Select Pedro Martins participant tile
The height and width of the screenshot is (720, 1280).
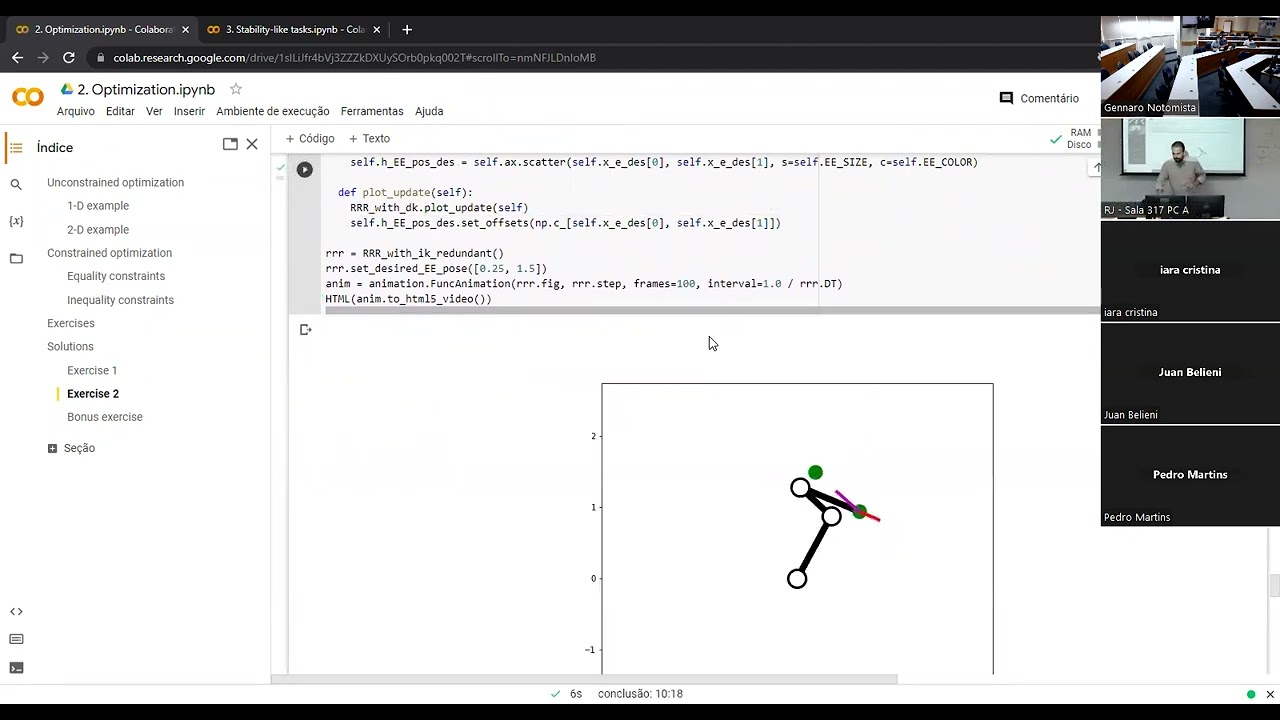tap(1190, 475)
